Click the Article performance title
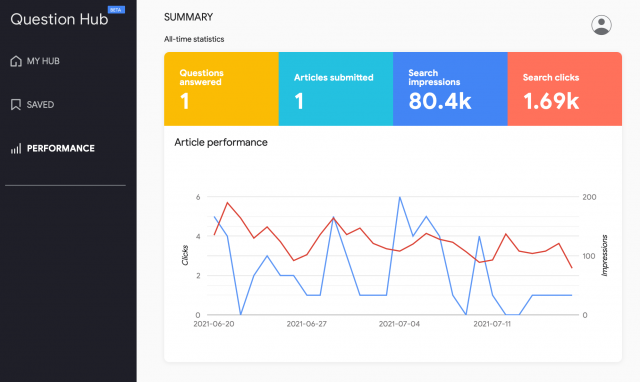This screenshot has width=640, height=382. [x=221, y=142]
